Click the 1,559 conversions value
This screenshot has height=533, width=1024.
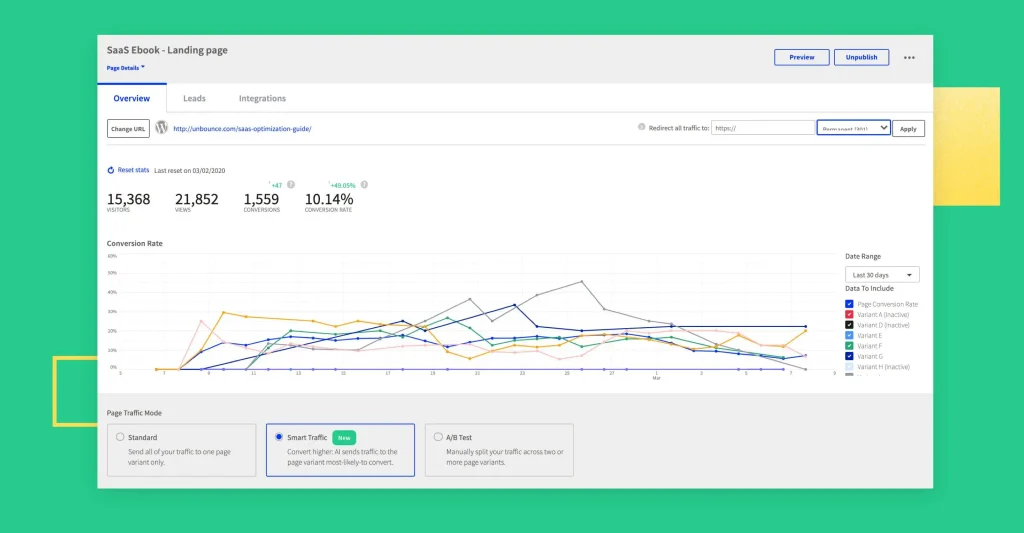pyautogui.click(x=261, y=199)
